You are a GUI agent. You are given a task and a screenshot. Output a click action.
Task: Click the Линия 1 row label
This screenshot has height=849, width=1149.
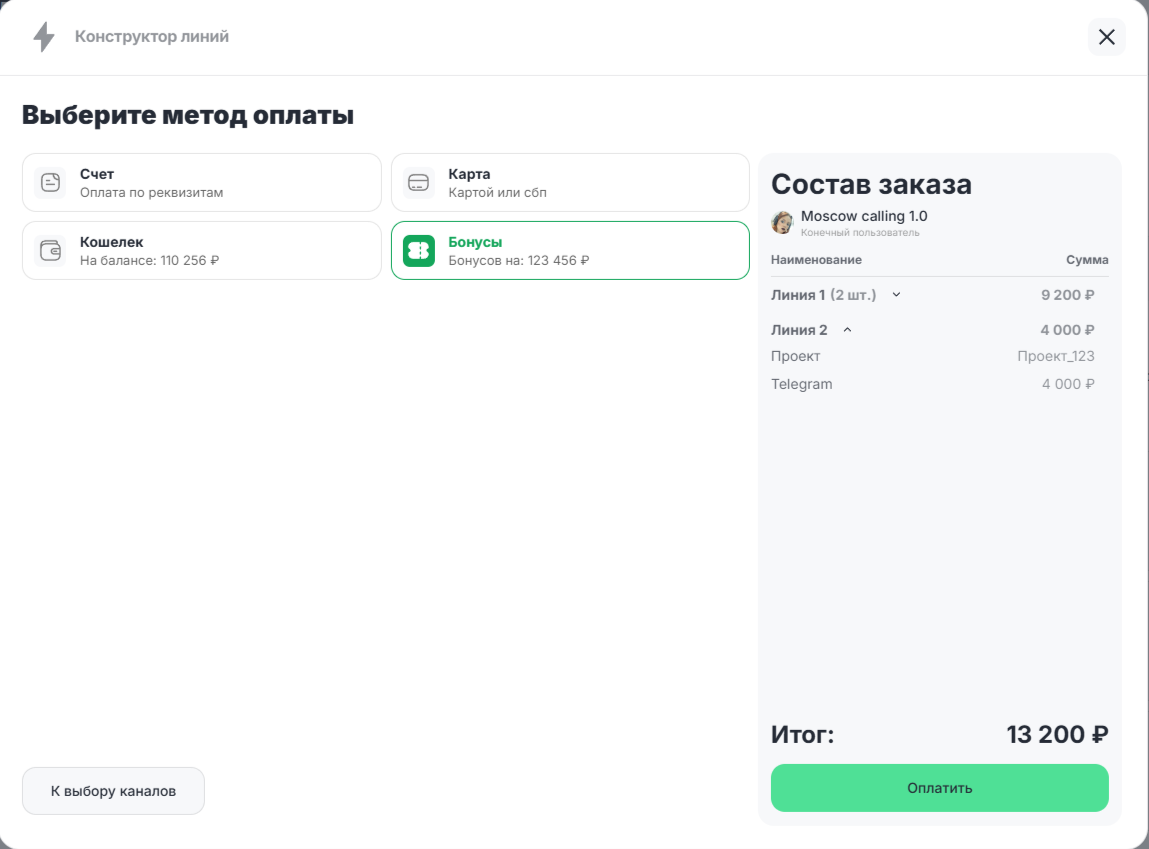coord(798,295)
